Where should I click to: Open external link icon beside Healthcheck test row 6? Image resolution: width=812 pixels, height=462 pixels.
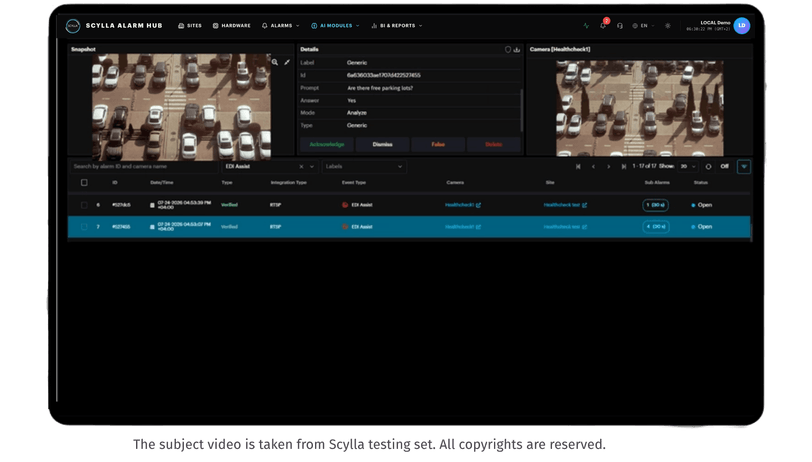click(585, 205)
